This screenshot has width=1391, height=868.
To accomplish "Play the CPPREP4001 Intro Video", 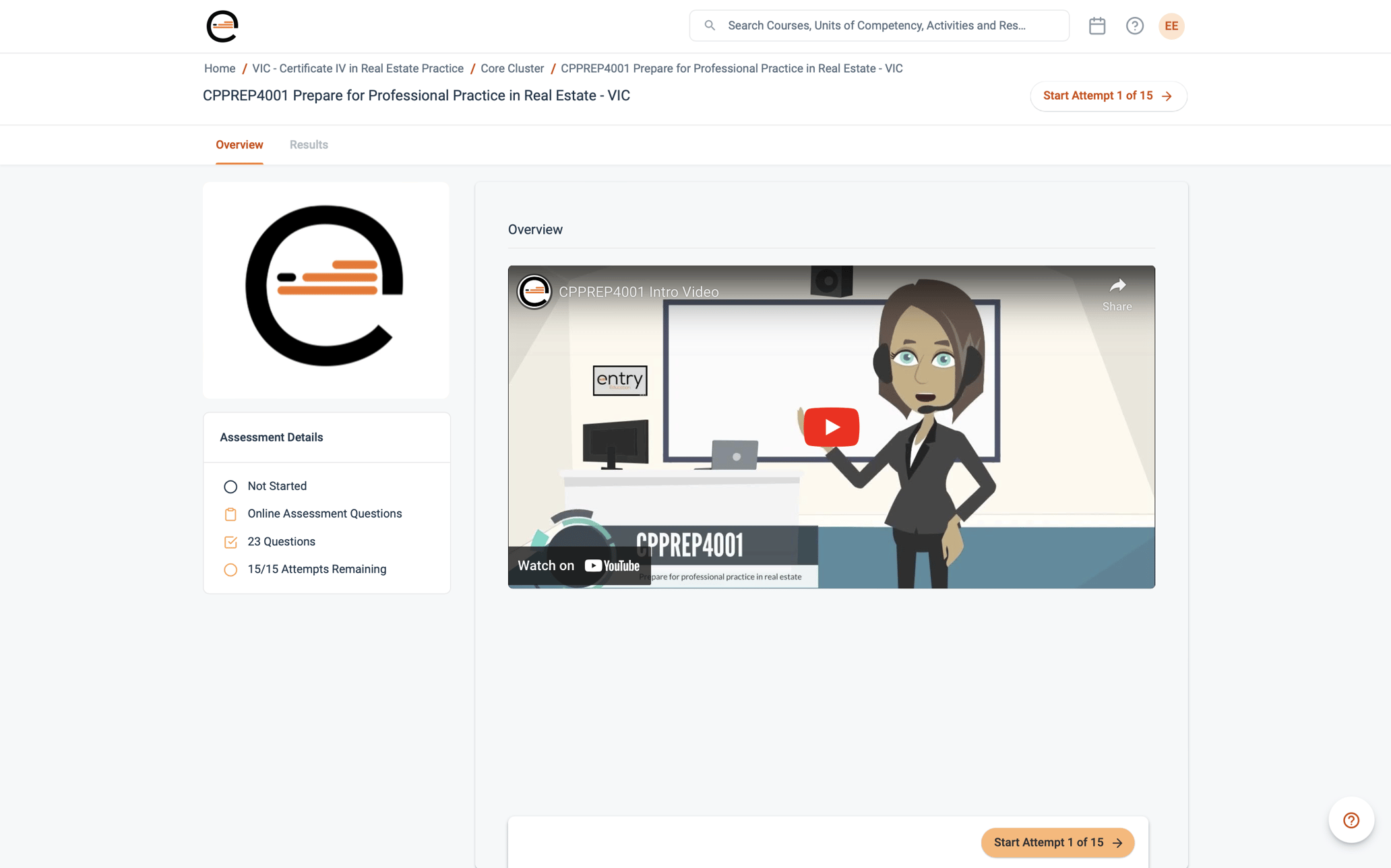I will pos(831,427).
